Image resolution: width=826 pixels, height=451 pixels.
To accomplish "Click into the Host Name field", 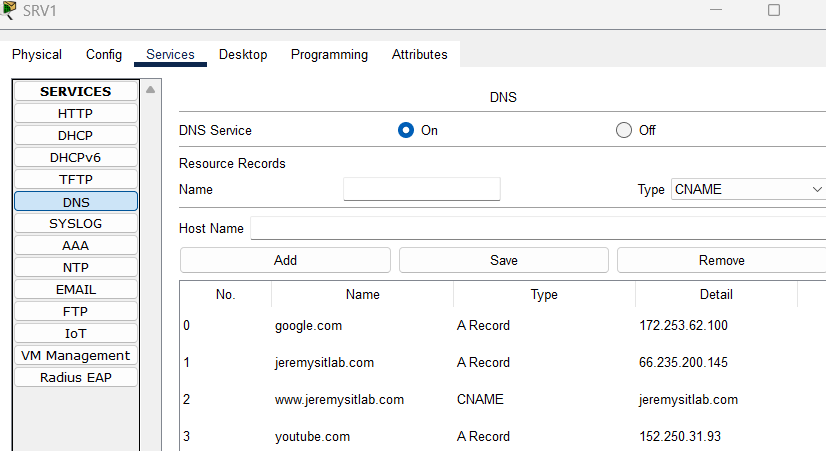I will (x=537, y=228).
